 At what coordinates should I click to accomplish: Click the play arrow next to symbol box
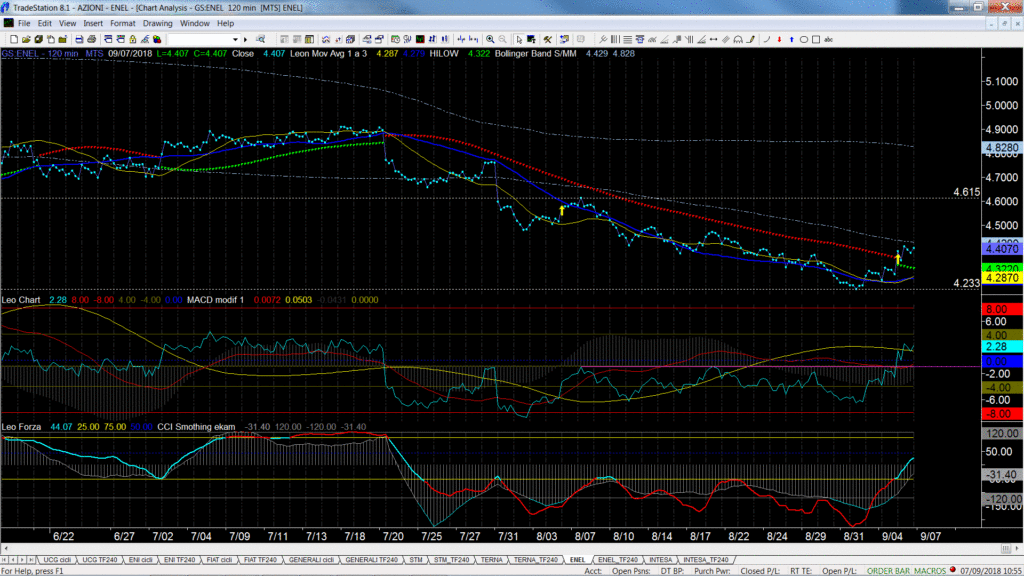tap(246, 39)
